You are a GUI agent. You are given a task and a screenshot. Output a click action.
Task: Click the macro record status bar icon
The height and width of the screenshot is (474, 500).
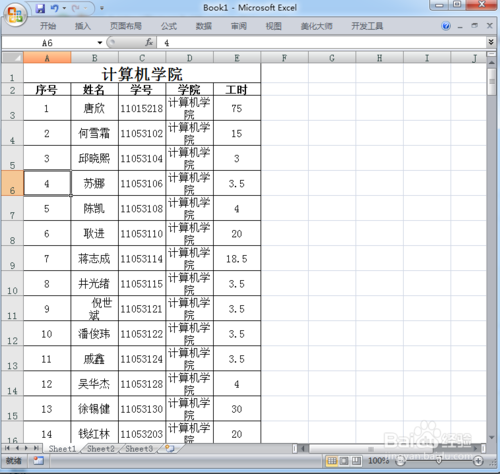coord(38,461)
